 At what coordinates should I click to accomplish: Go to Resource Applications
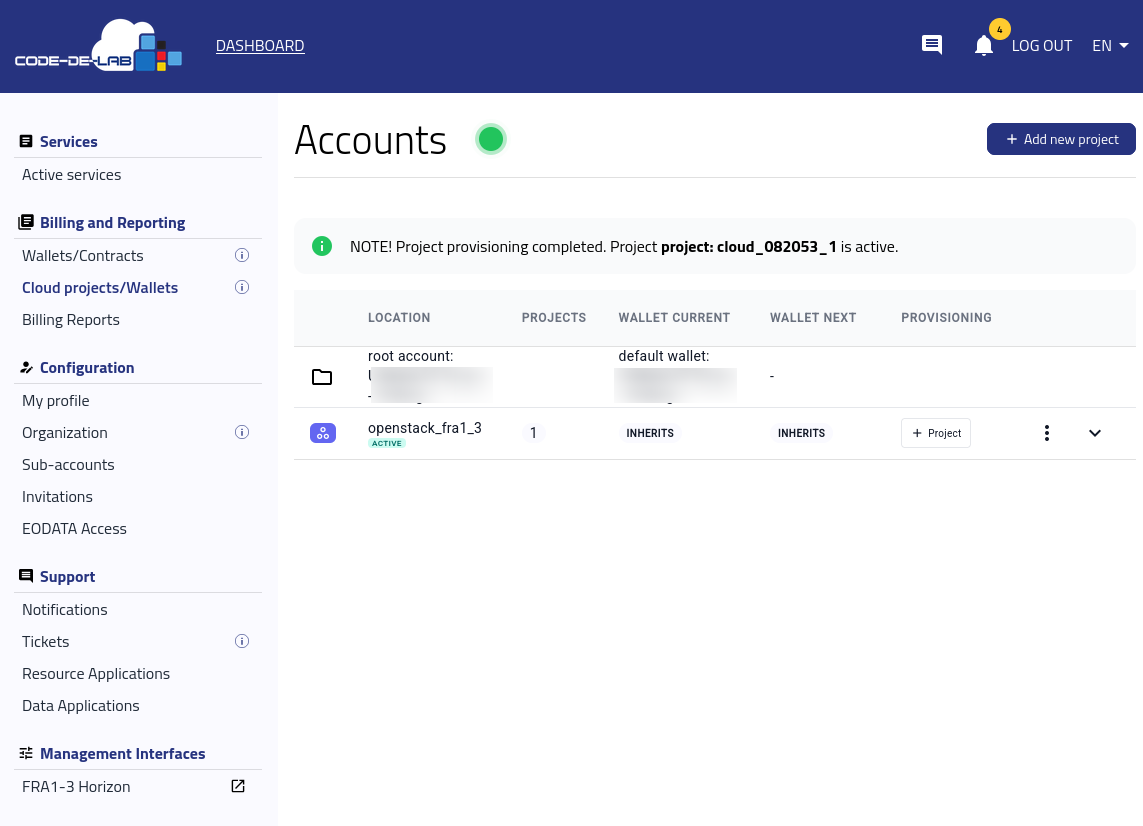pos(96,674)
